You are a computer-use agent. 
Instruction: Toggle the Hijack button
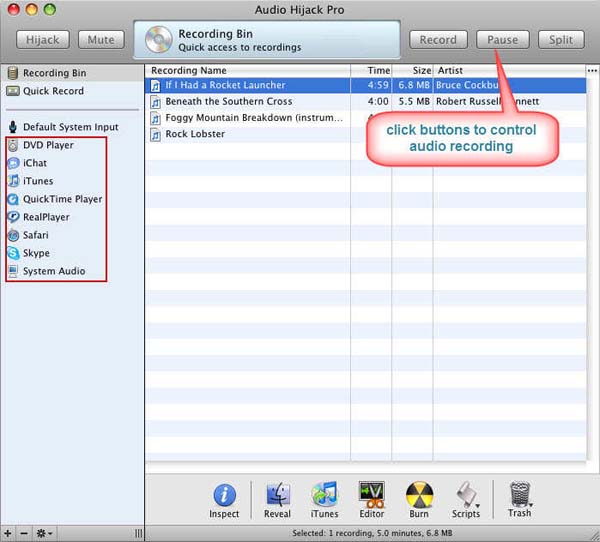tap(41, 40)
